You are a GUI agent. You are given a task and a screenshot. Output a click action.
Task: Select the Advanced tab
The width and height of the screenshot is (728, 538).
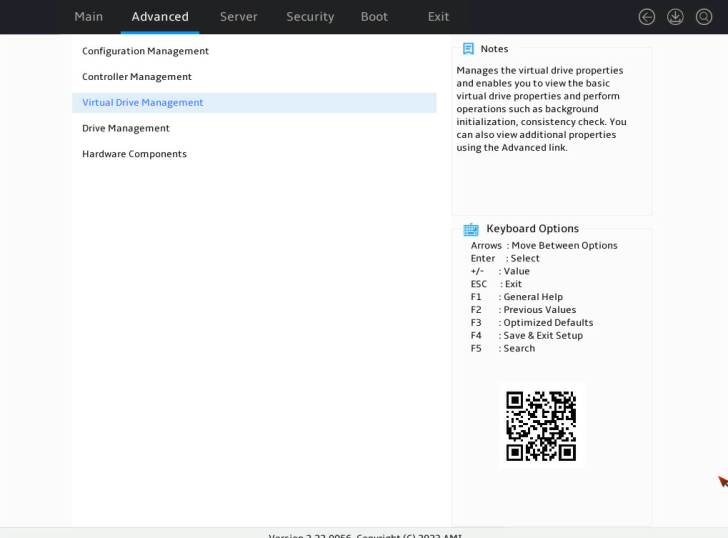pyautogui.click(x=160, y=17)
